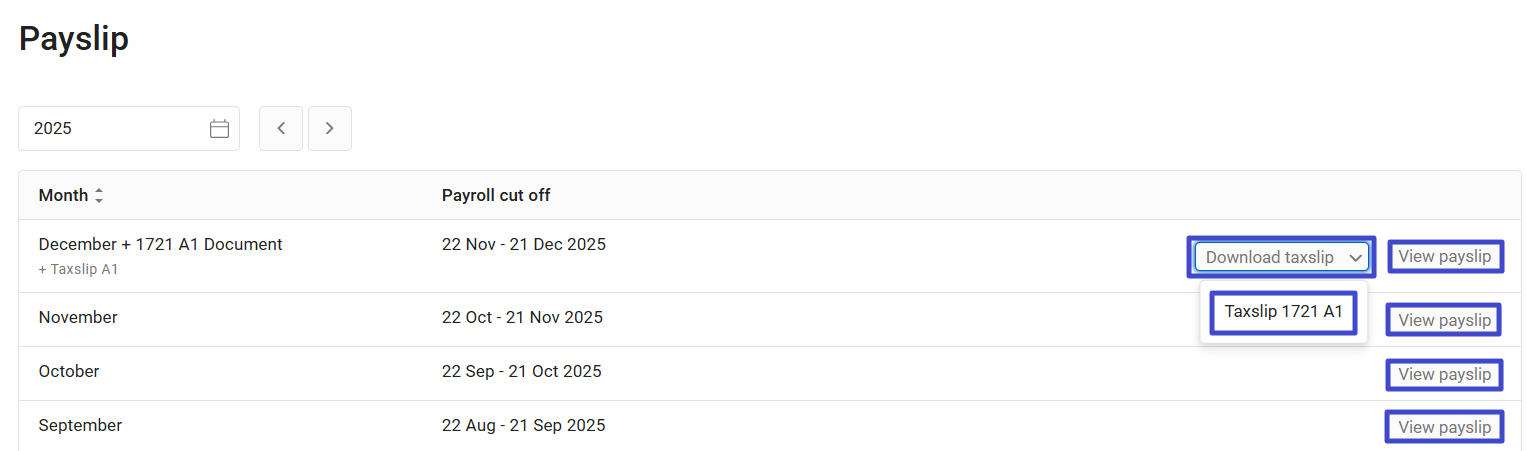This screenshot has width=1527, height=451.
Task: Click the Month column header
Action: click(63, 196)
